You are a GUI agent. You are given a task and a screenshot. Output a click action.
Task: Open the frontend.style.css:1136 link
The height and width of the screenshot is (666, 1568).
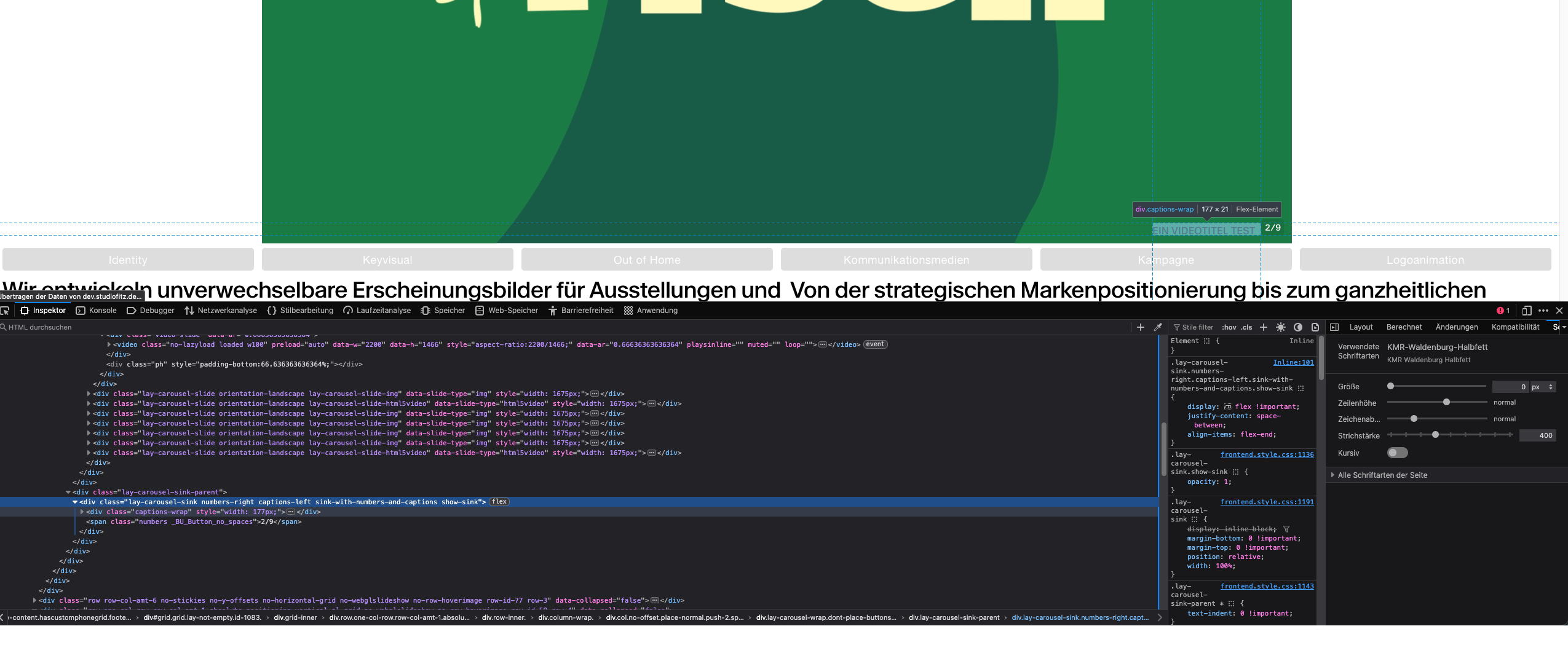point(1267,454)
